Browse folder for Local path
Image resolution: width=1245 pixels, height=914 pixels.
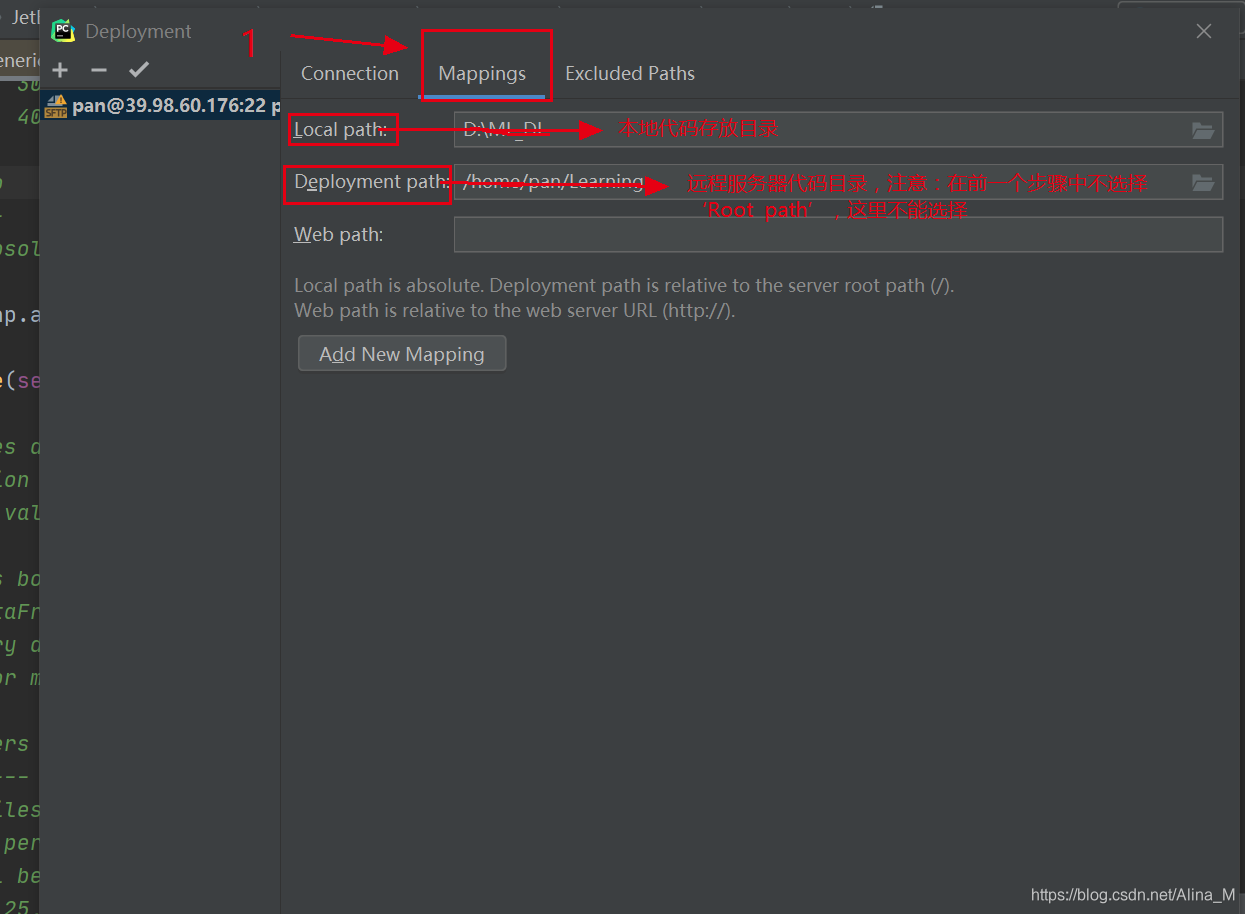coord(1203,130)
